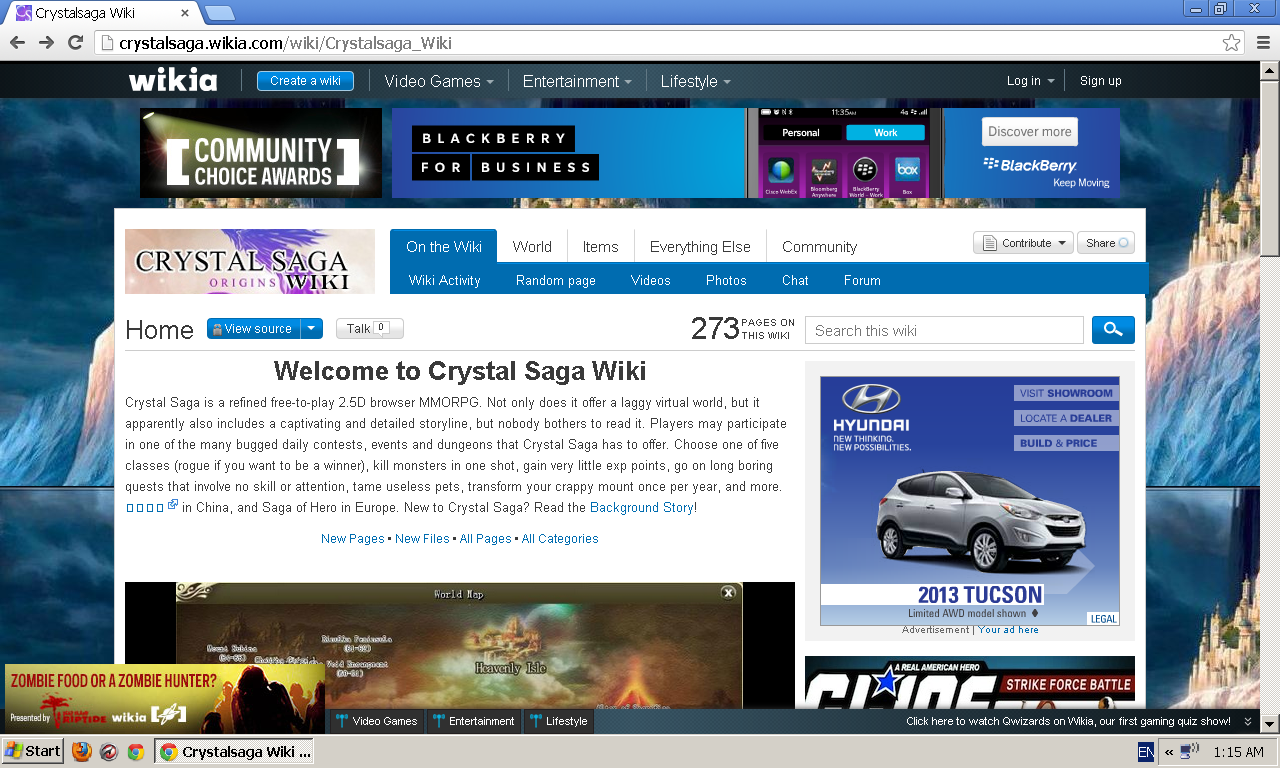
Task: Select the Community tab
Action: coord(819,247)
